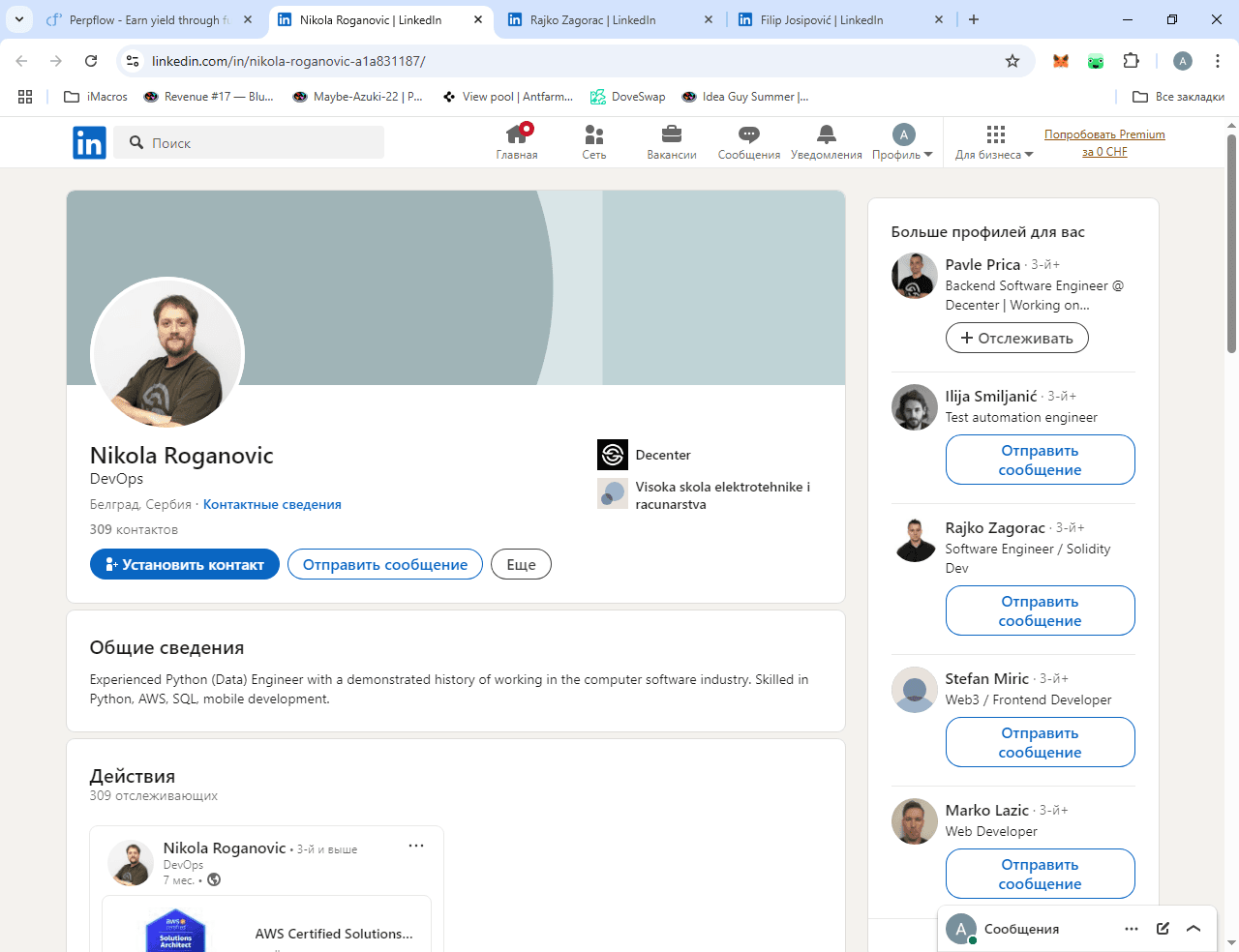This screenshot has width=1239, height=952.
Task: Compose a new message icon
Action: coord(1163,929)
